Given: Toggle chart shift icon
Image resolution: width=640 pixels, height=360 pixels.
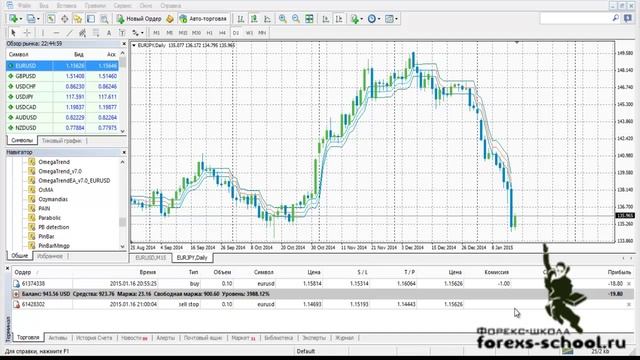Looking at the screenshot, I should tap(339, 19).
